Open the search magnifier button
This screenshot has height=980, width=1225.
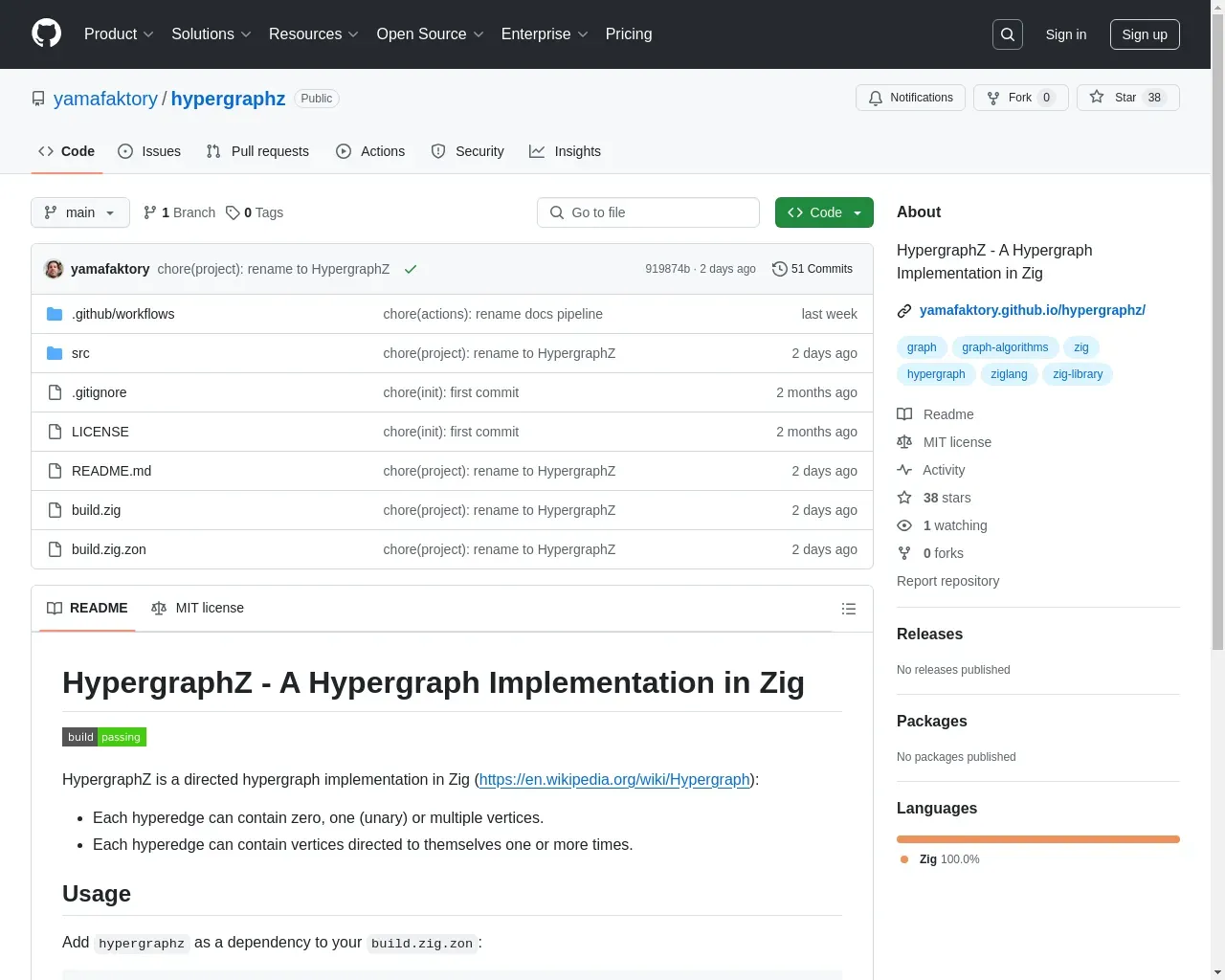click(x=1008, y=34)
